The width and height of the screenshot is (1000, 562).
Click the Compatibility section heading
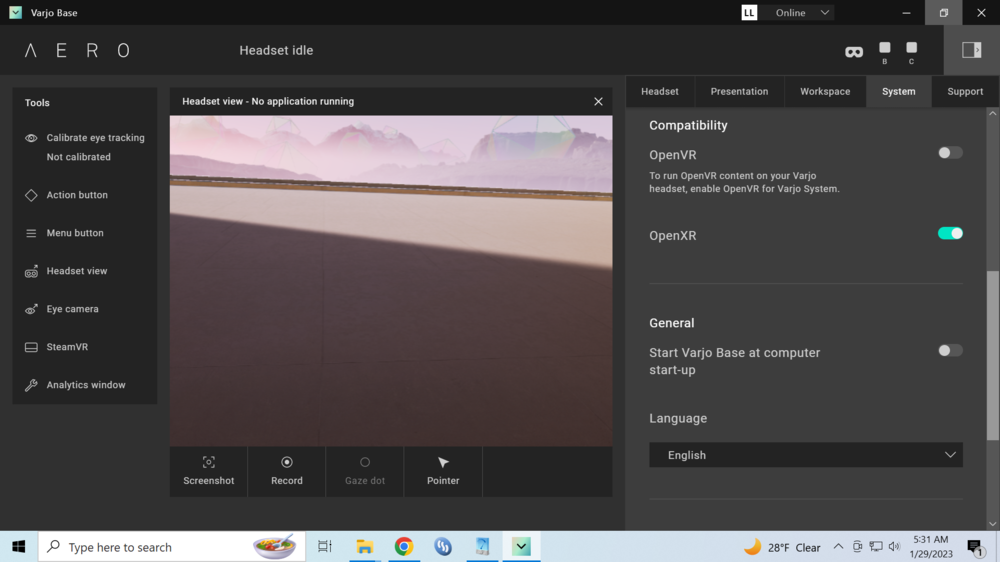click(x=688, y=126)
